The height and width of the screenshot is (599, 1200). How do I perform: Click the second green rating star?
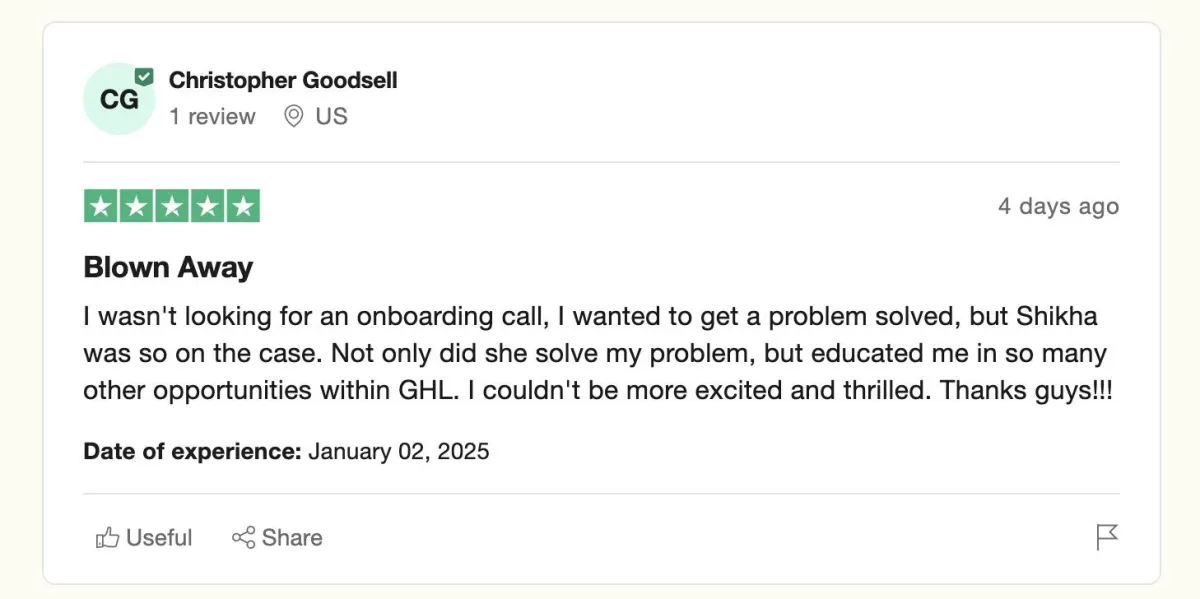click(x=136, y=206)
